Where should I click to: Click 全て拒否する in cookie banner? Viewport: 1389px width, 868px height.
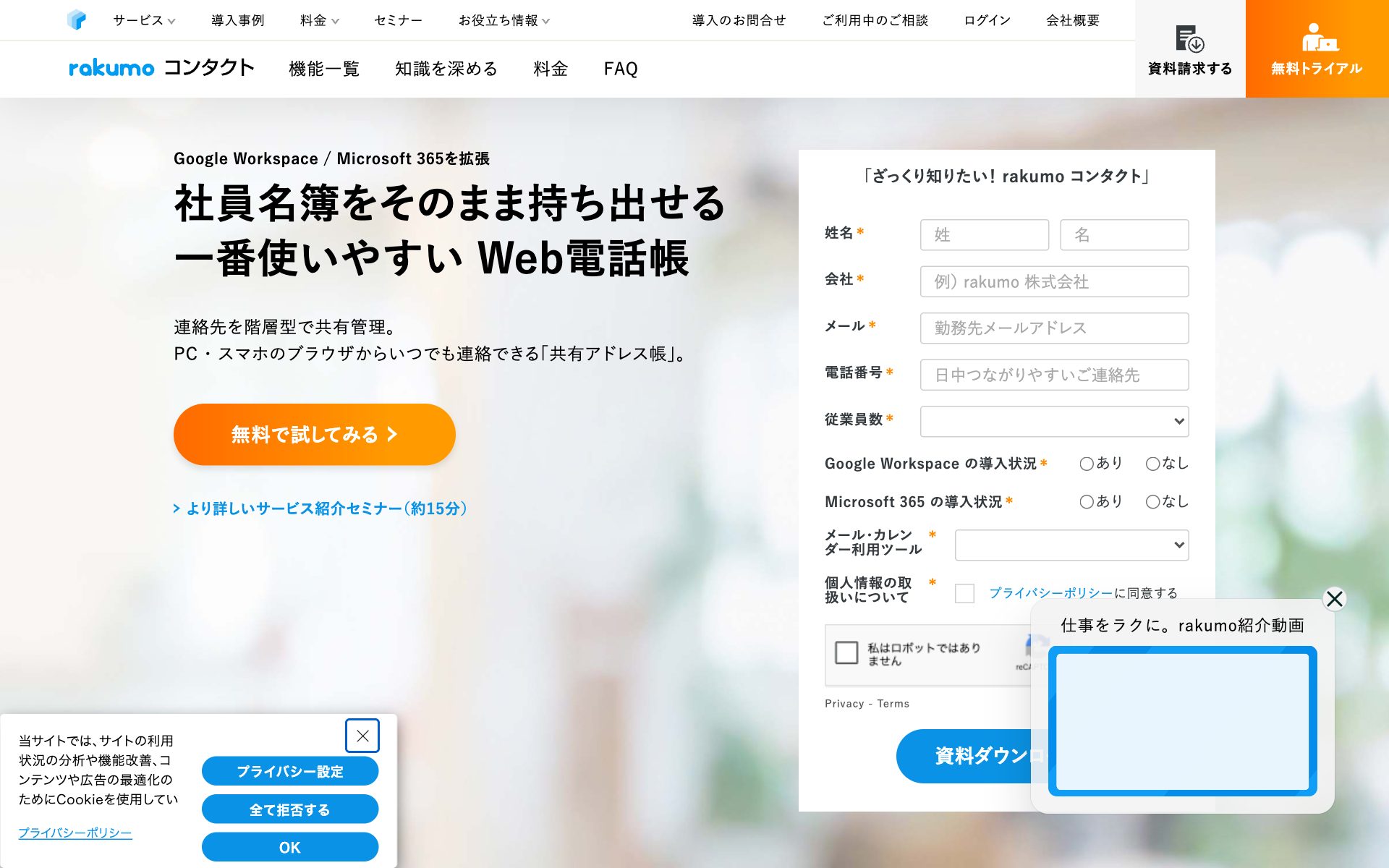coord(290,809)
